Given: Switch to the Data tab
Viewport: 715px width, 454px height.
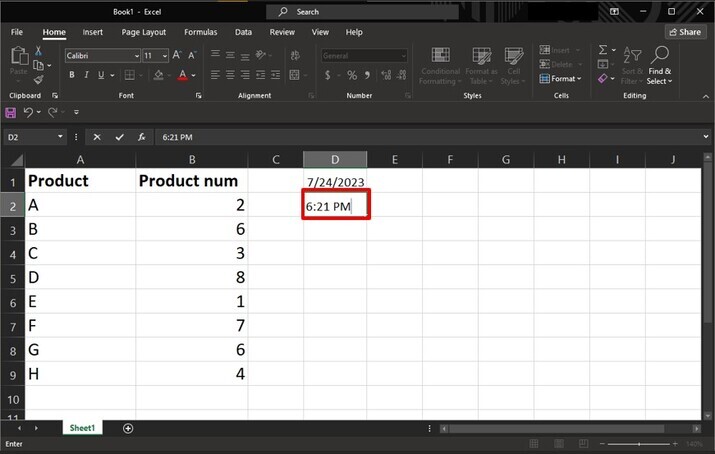Looking at the screenshot, I should click(243, 32).
